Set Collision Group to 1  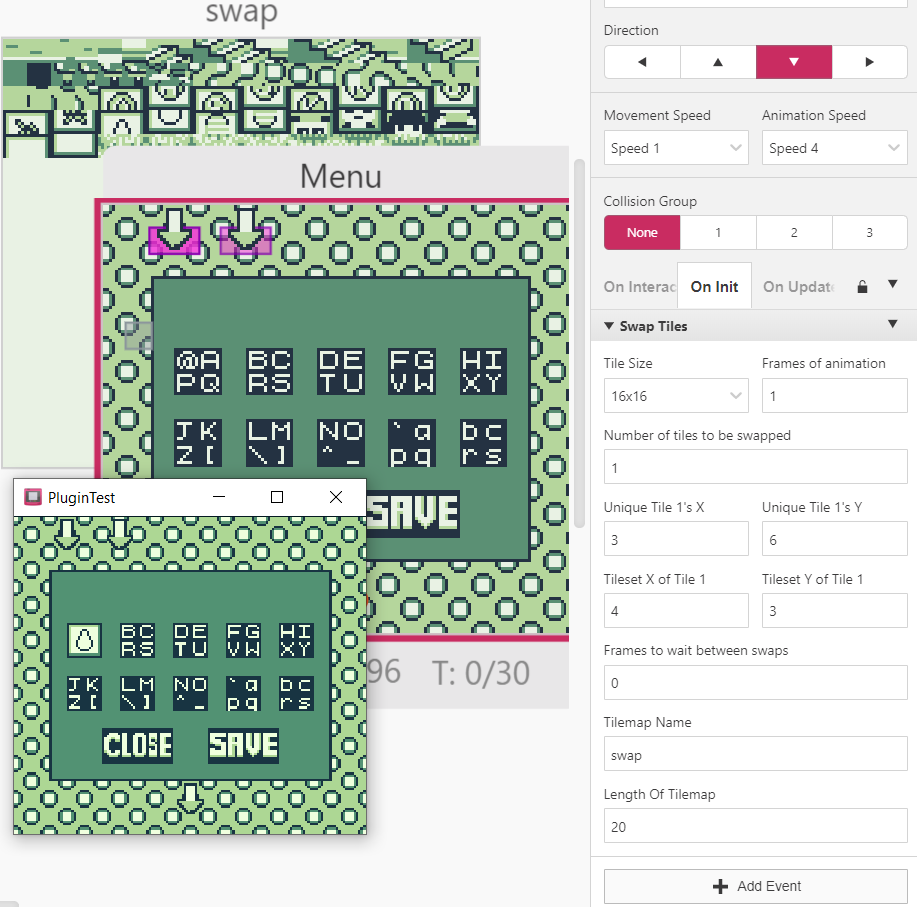(x=717, y=232)
